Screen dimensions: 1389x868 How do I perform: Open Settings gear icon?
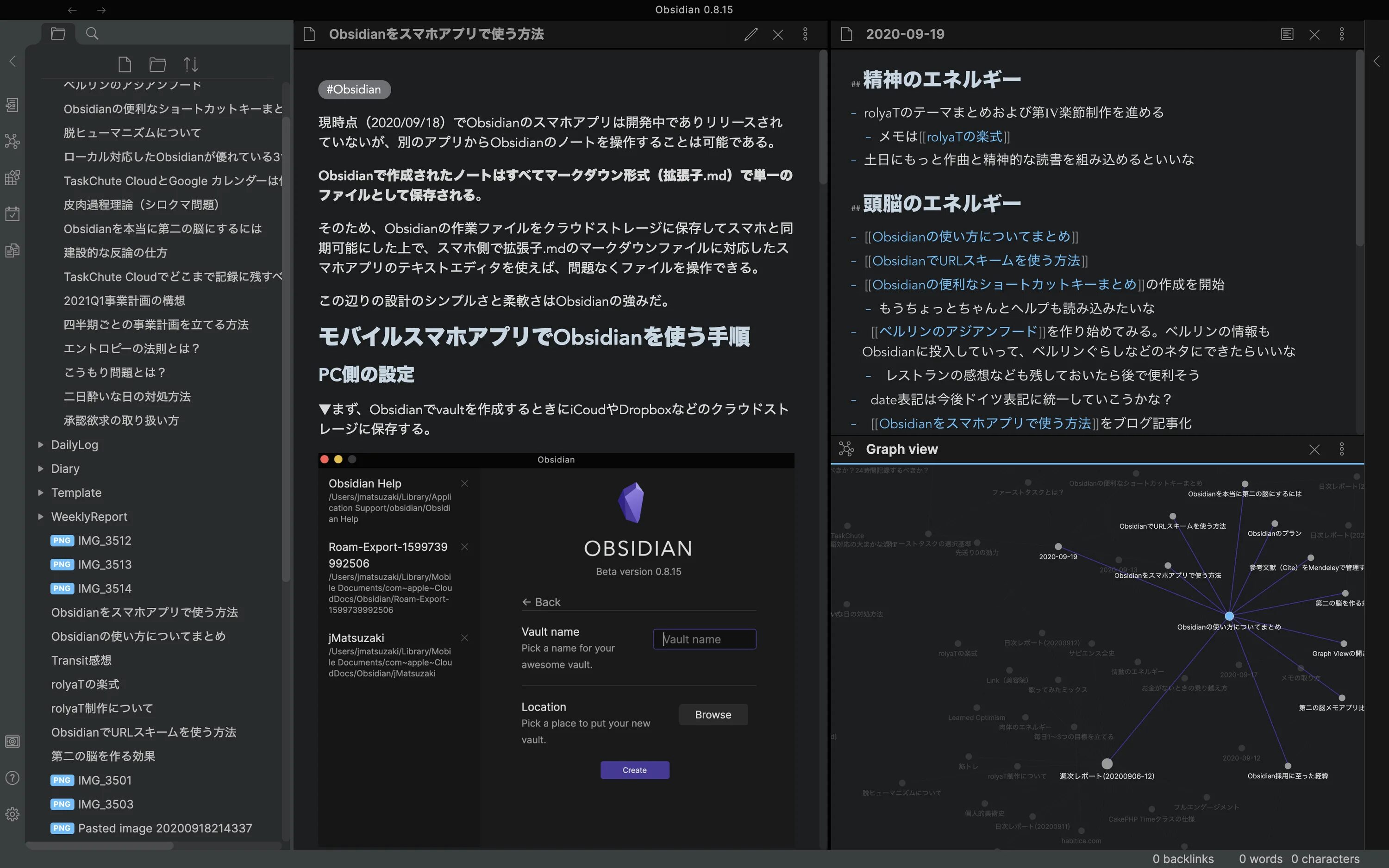pos(12,814)
